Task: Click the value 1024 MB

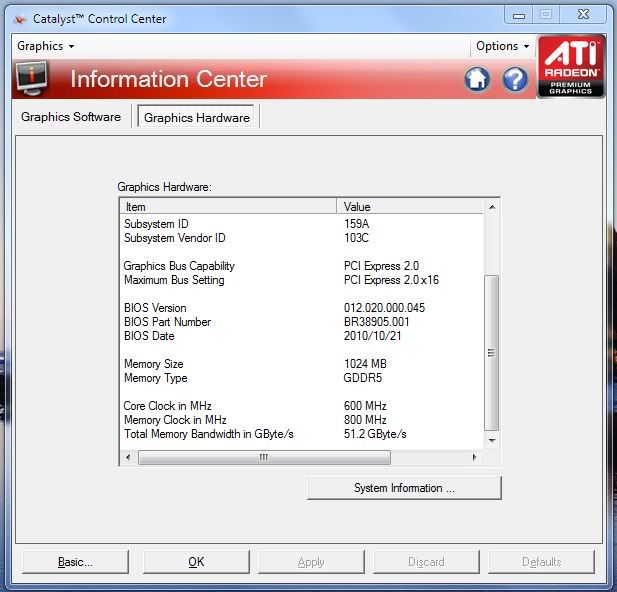Action: (x=365, y=364)
